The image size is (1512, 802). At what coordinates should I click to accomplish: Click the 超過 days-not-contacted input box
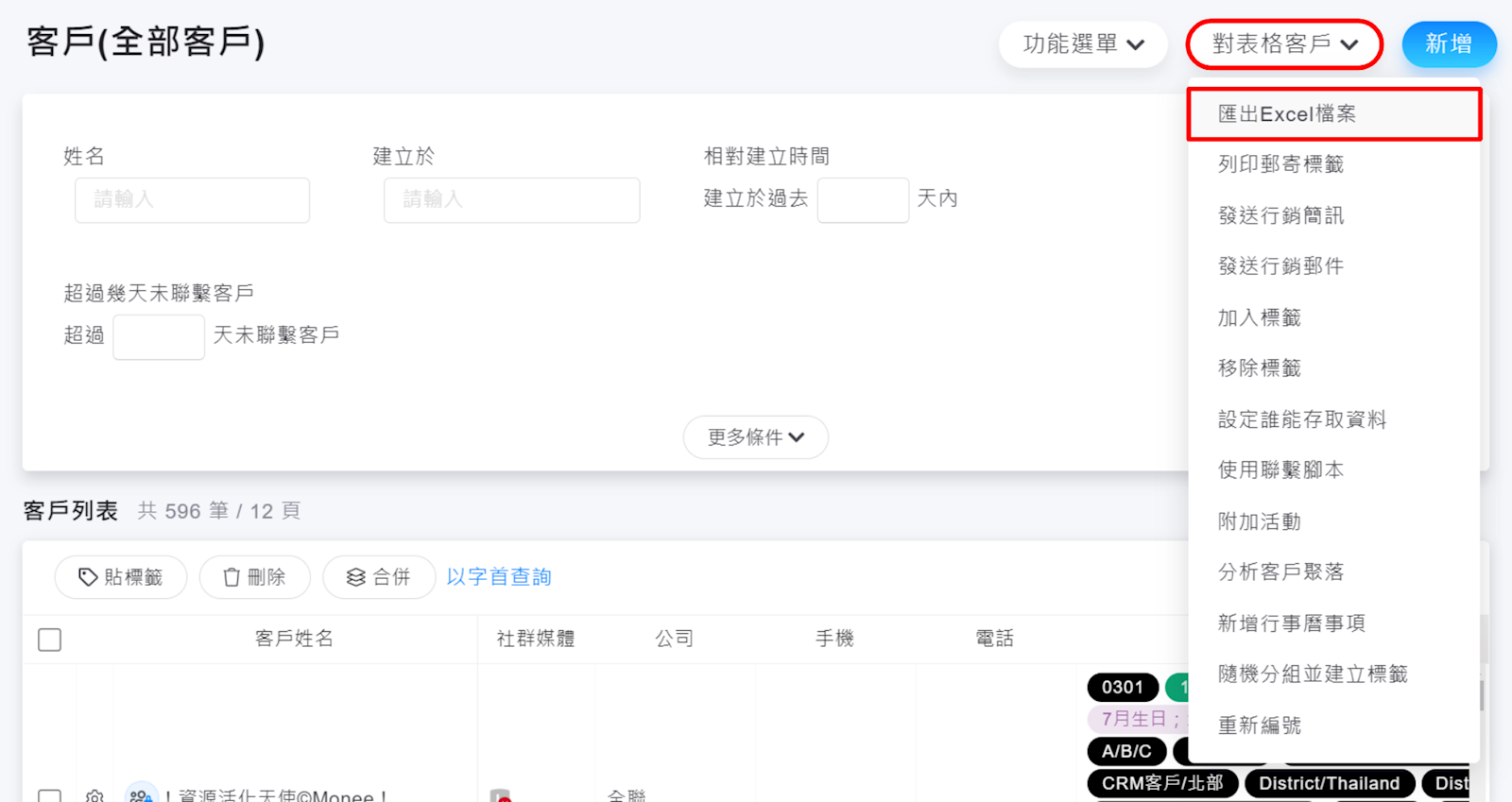click(x=159, y=337)
